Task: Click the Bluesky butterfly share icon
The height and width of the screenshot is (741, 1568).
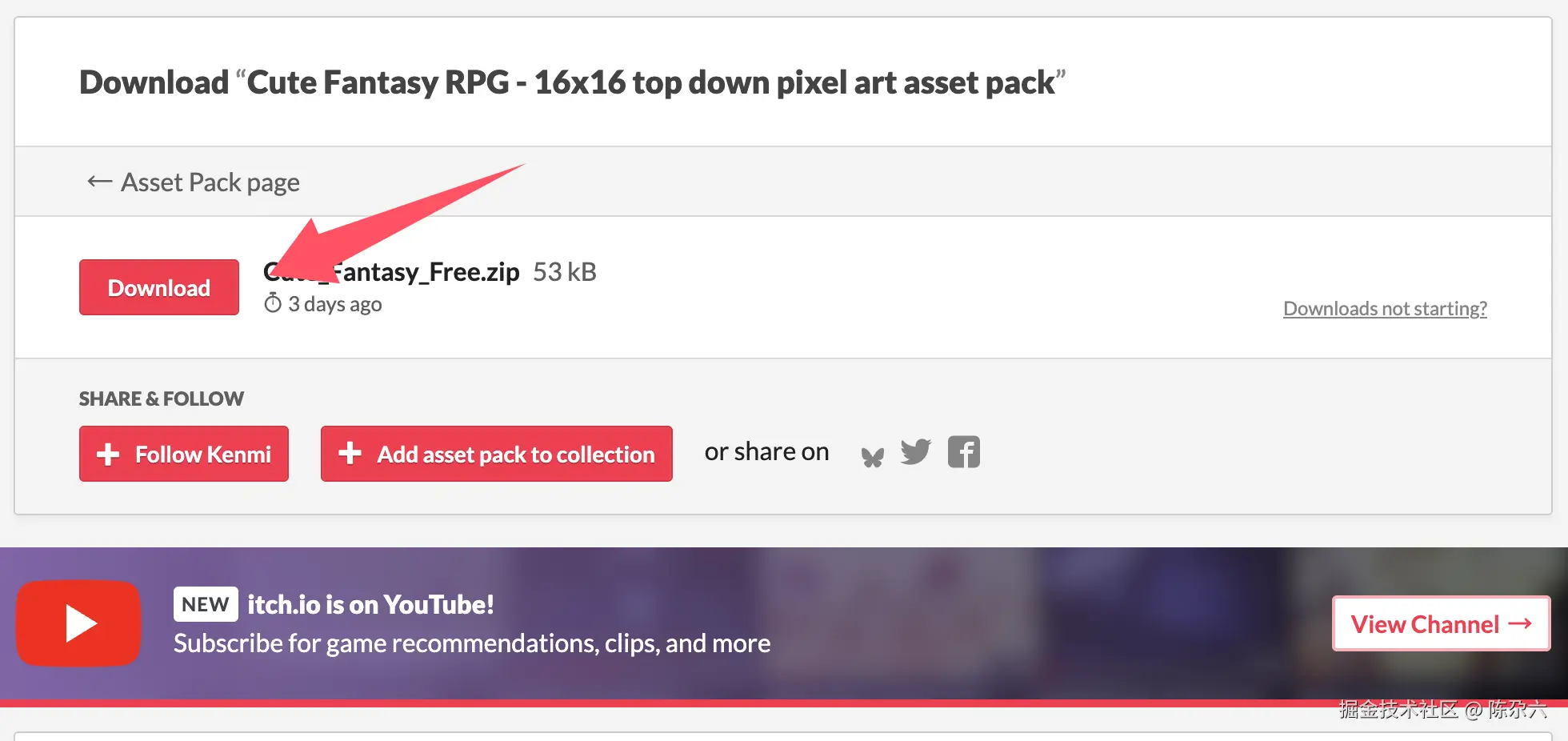Action: 873,457
